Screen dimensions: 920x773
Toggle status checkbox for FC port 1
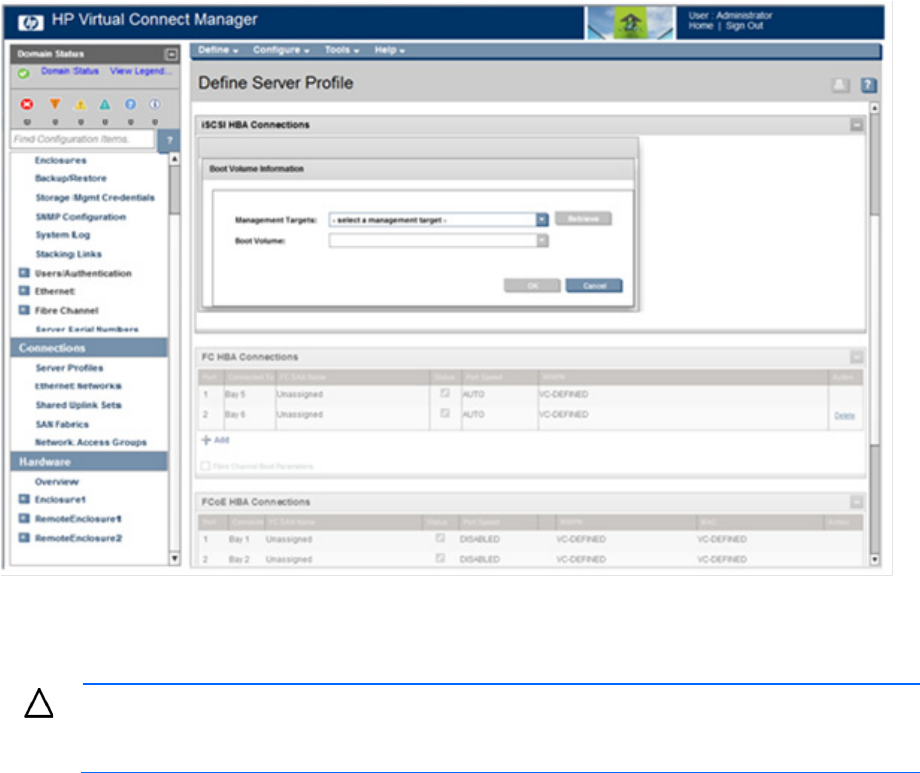(x=445, y=393)
